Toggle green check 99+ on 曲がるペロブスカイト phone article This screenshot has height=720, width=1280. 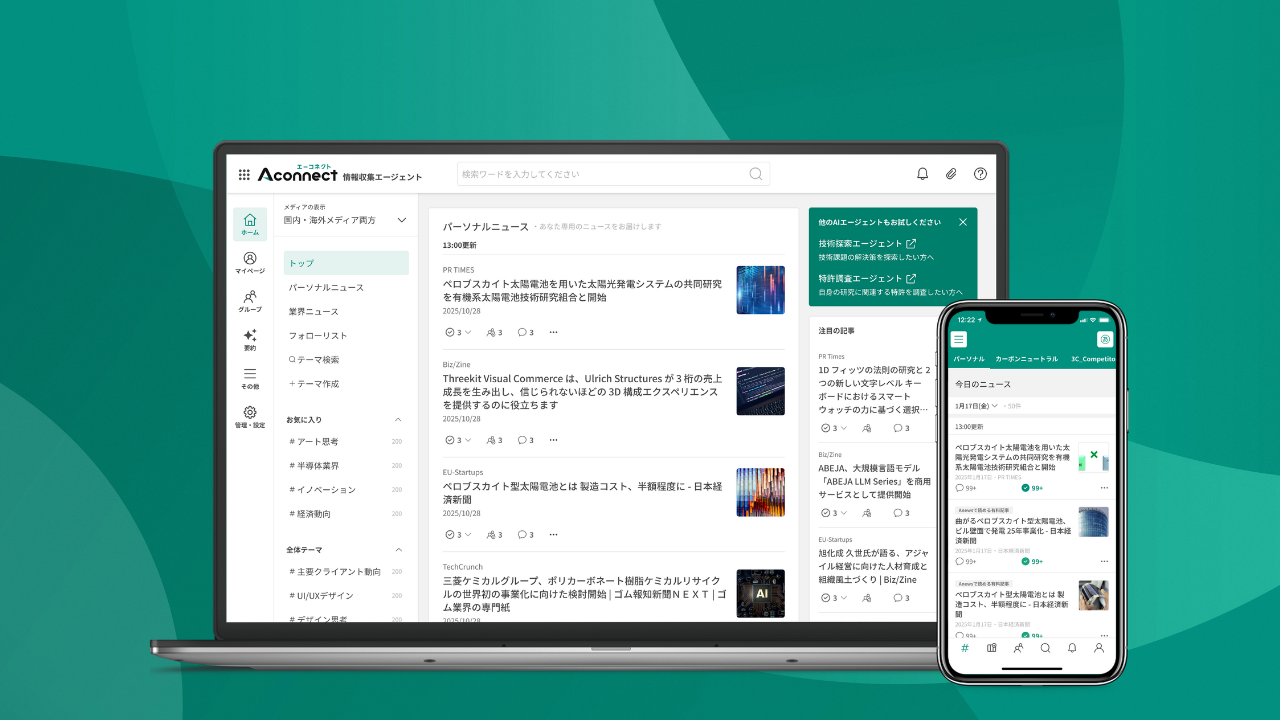click(x=1032, y=561)
